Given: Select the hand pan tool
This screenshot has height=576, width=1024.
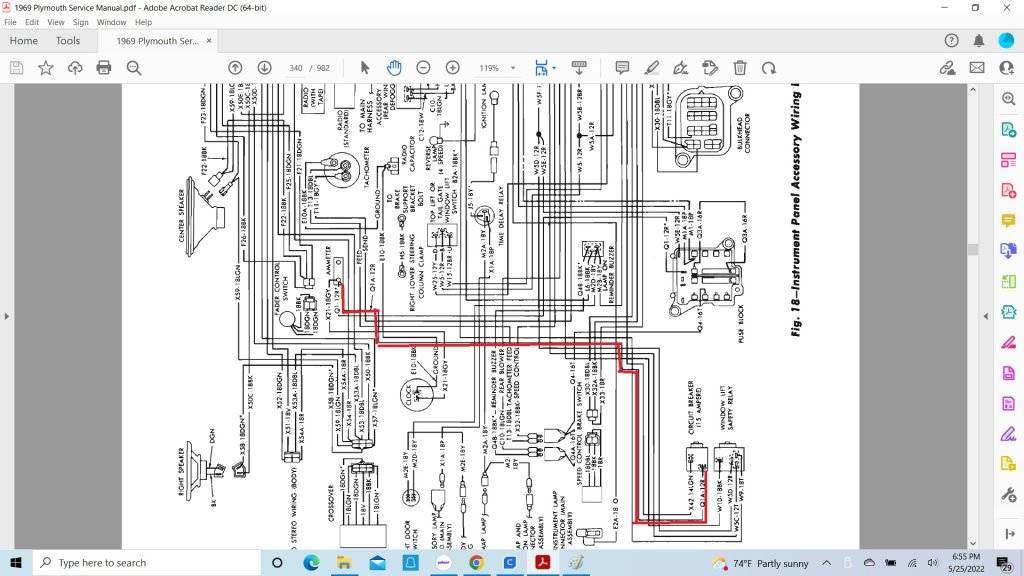Looking at the screenshot, I should 394,68.
